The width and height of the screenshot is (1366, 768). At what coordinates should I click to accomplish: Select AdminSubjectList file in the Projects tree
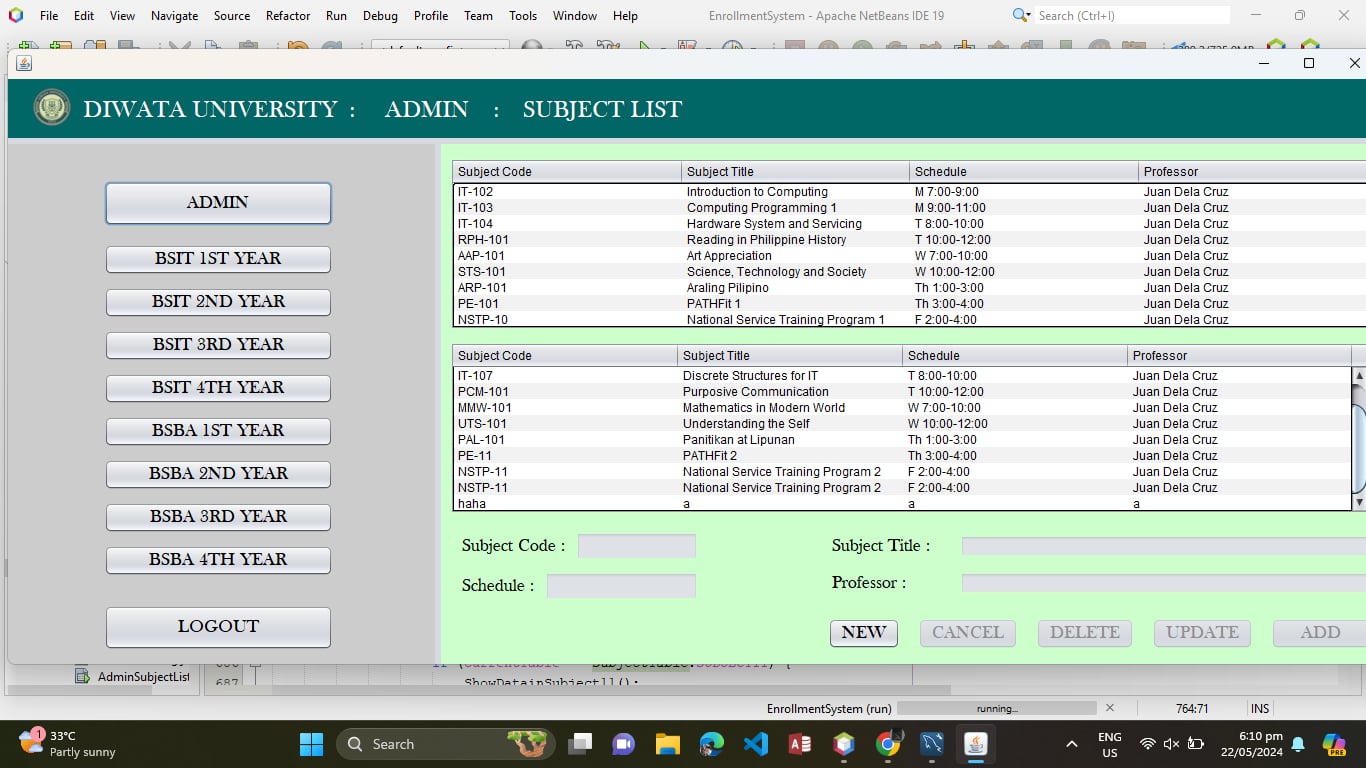pyautogui.click(x=133, y=677)
